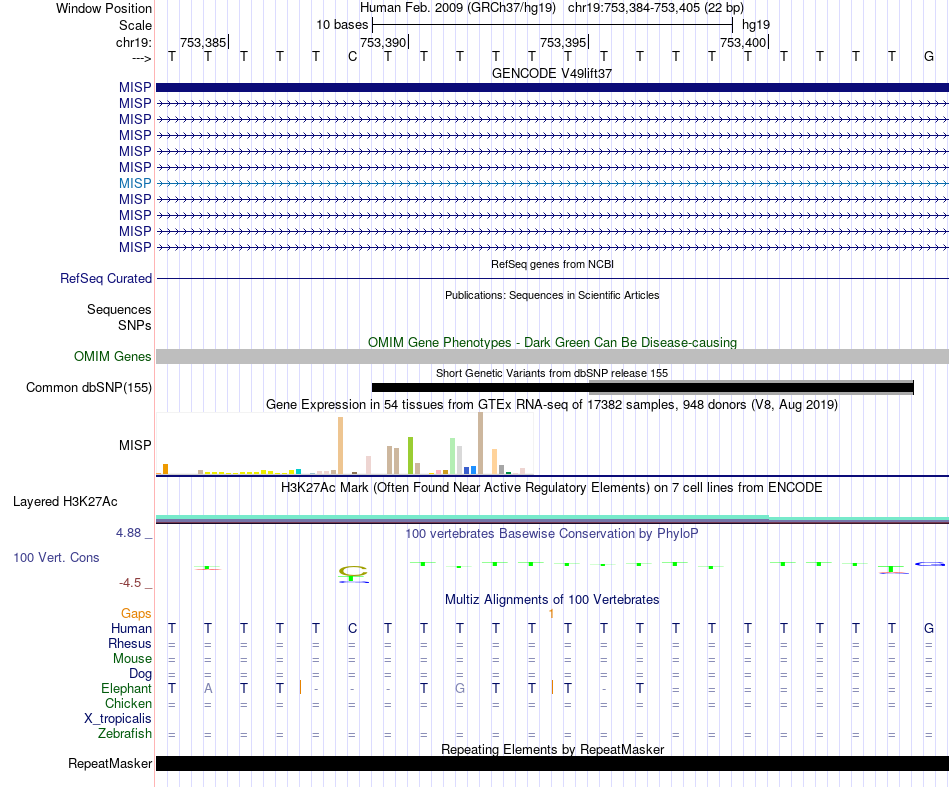Click the X_tropicalis alignment row label

118,719
